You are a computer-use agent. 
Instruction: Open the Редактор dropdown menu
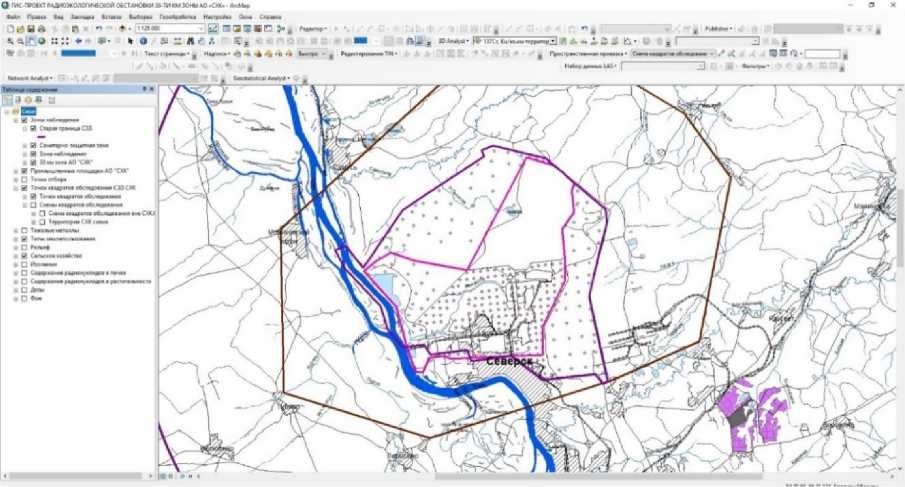tap(313, 28)
